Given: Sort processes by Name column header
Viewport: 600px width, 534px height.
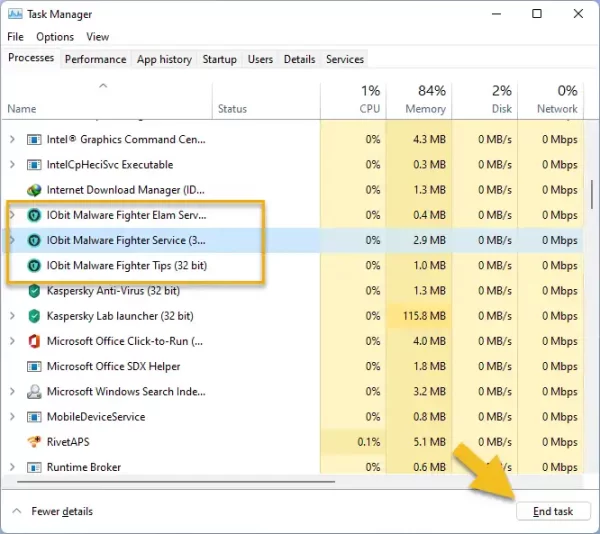Looking at the screenshot, I should click(x=107, y=100).
